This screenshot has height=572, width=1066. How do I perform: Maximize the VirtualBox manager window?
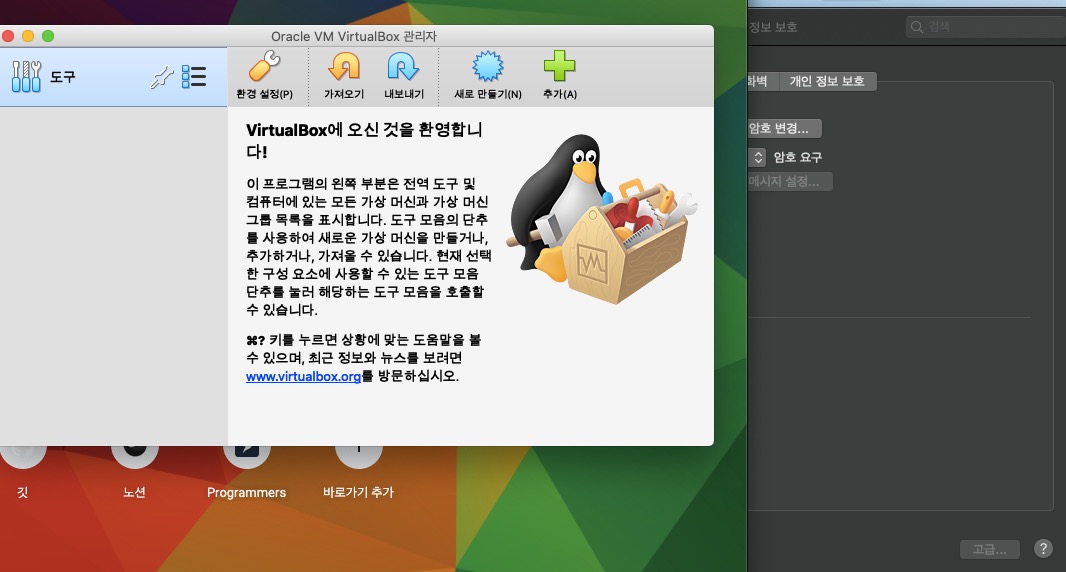point(48,36)
